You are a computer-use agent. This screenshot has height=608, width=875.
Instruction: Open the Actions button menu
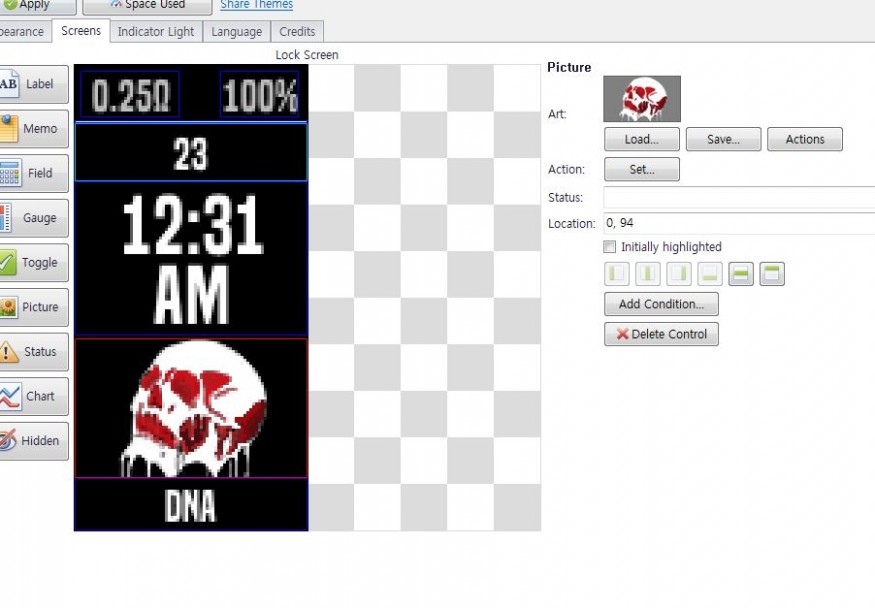pos(805,139)
